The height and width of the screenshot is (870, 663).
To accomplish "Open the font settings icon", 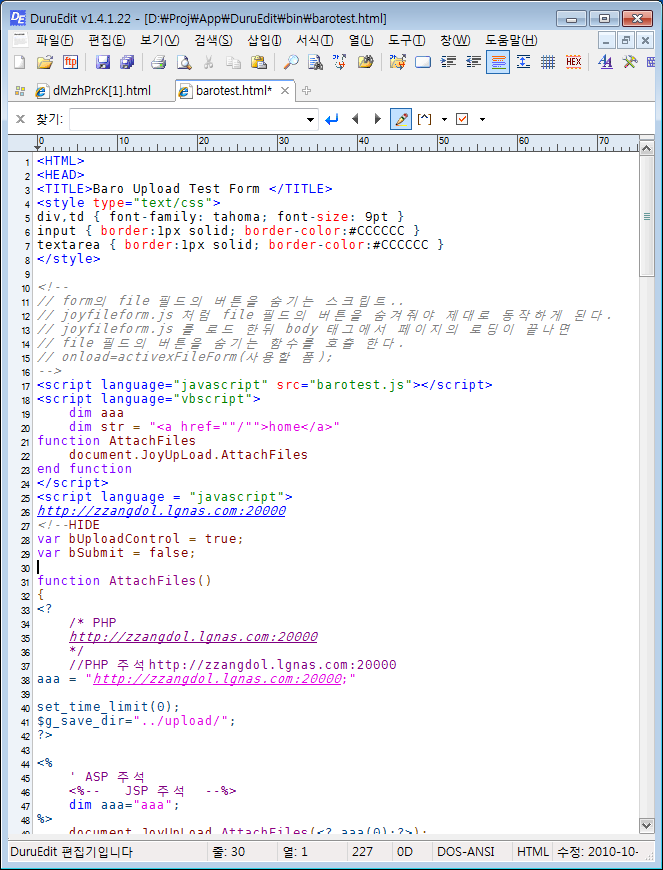I will point(605,62).
